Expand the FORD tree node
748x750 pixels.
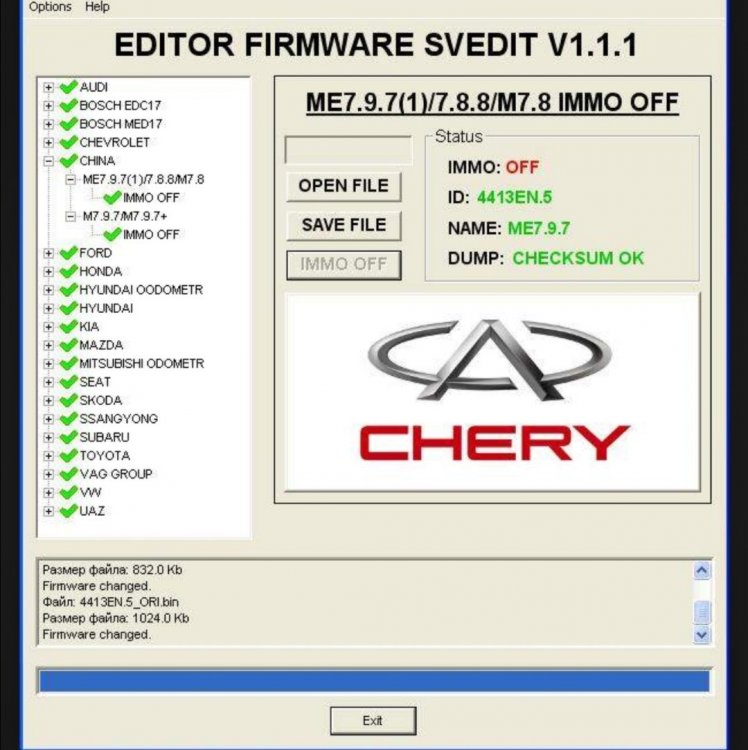[48, 253]
